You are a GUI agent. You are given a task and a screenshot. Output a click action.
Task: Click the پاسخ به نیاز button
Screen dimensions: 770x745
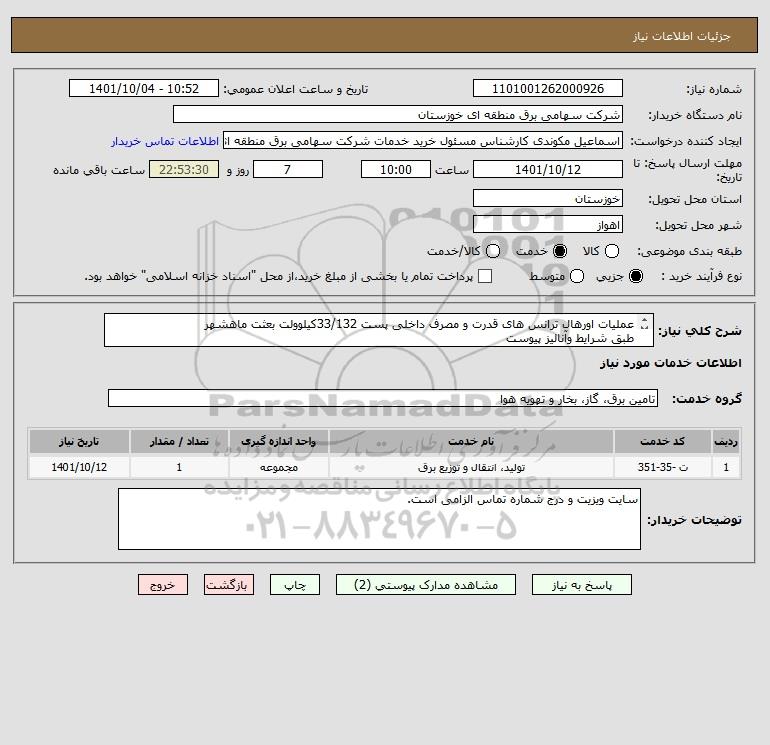tap(581, 585)
